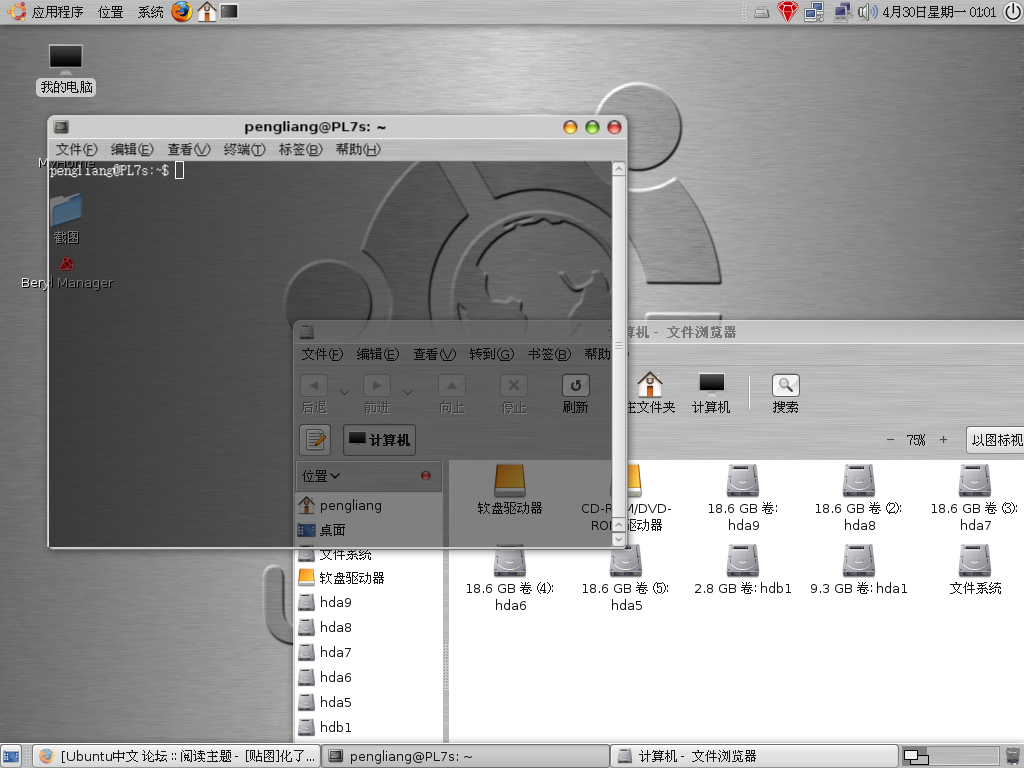Viewport: 1024px width, 768px height.
Task: Open the home folder panel launcher
Action: tap(206, 12)
